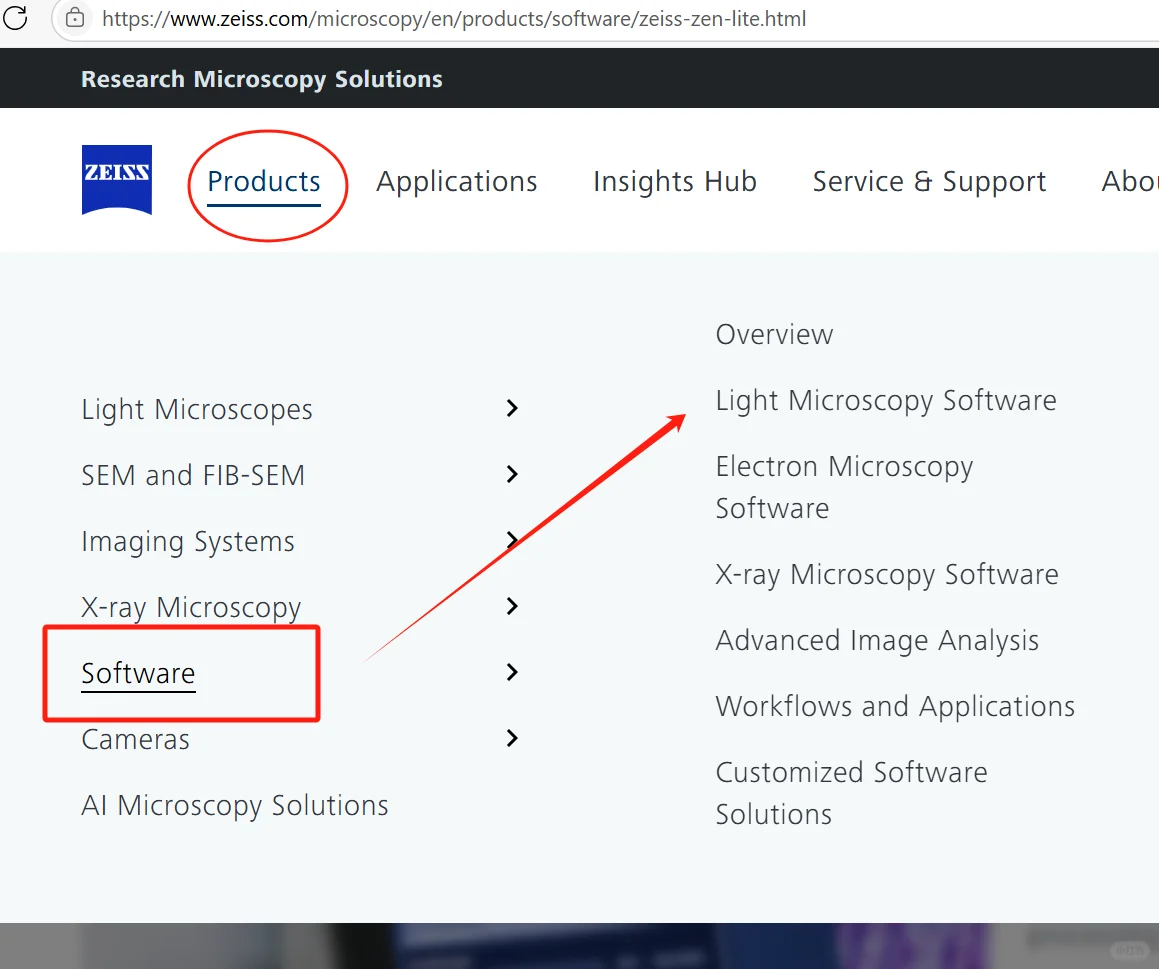Open the Applications menu
The image size is (1159, 969).
click(x=457, y=182)
